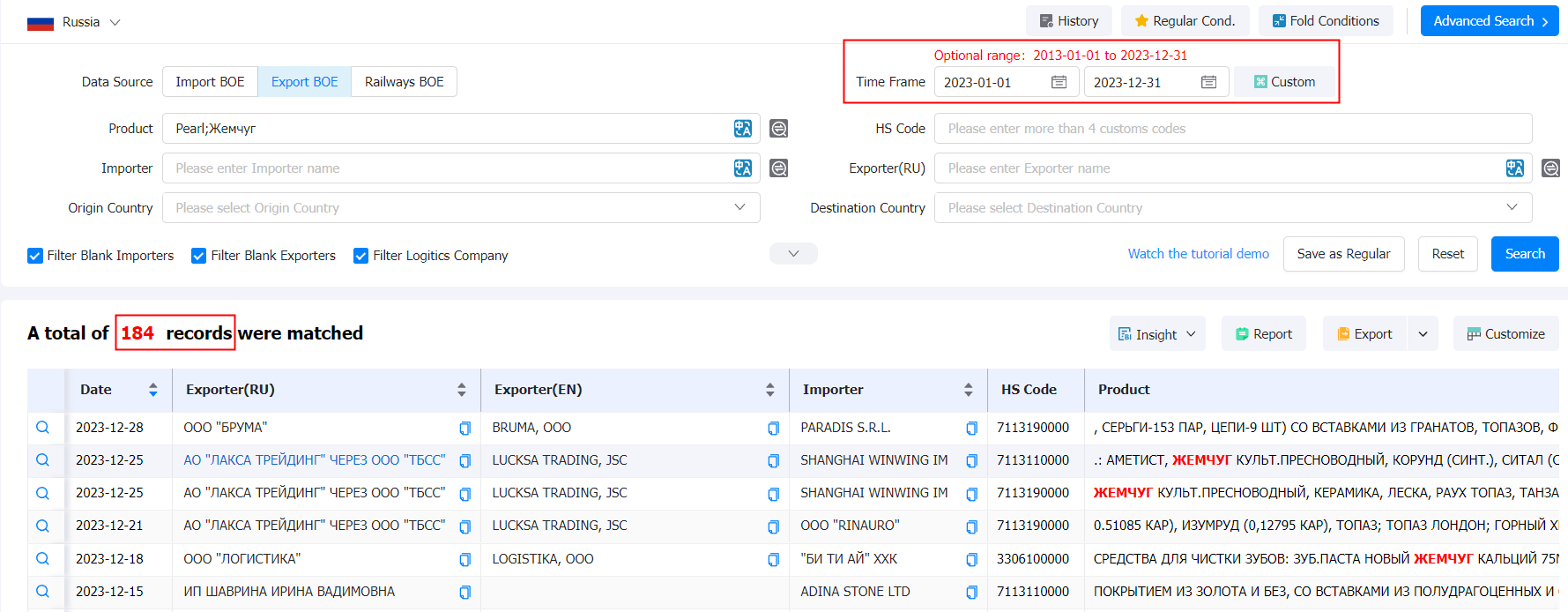Open the start date calendar icon
The width and height of the screenshot is (1568, 612).
pyautogui.click(x=1059, y=82)
